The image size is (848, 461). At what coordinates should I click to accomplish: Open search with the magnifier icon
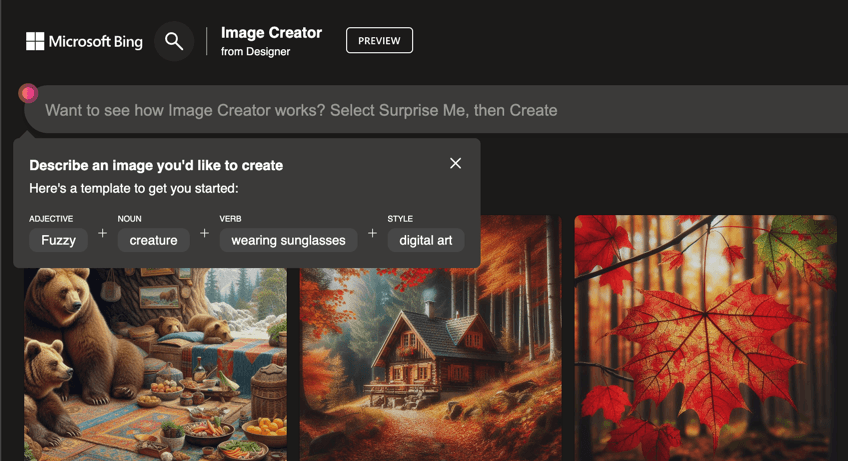(174, 41)
